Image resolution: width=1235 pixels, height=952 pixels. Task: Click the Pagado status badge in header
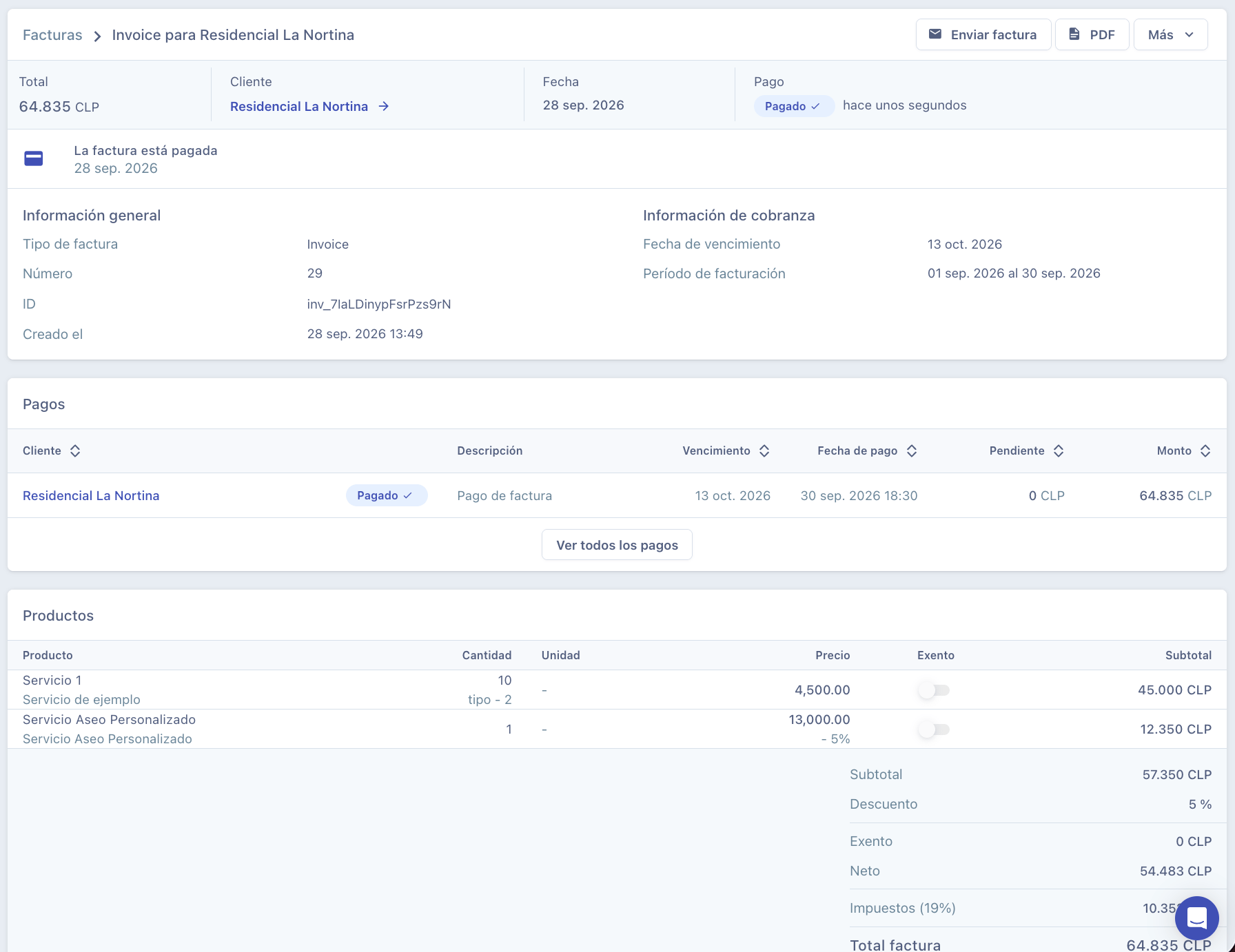794,106
